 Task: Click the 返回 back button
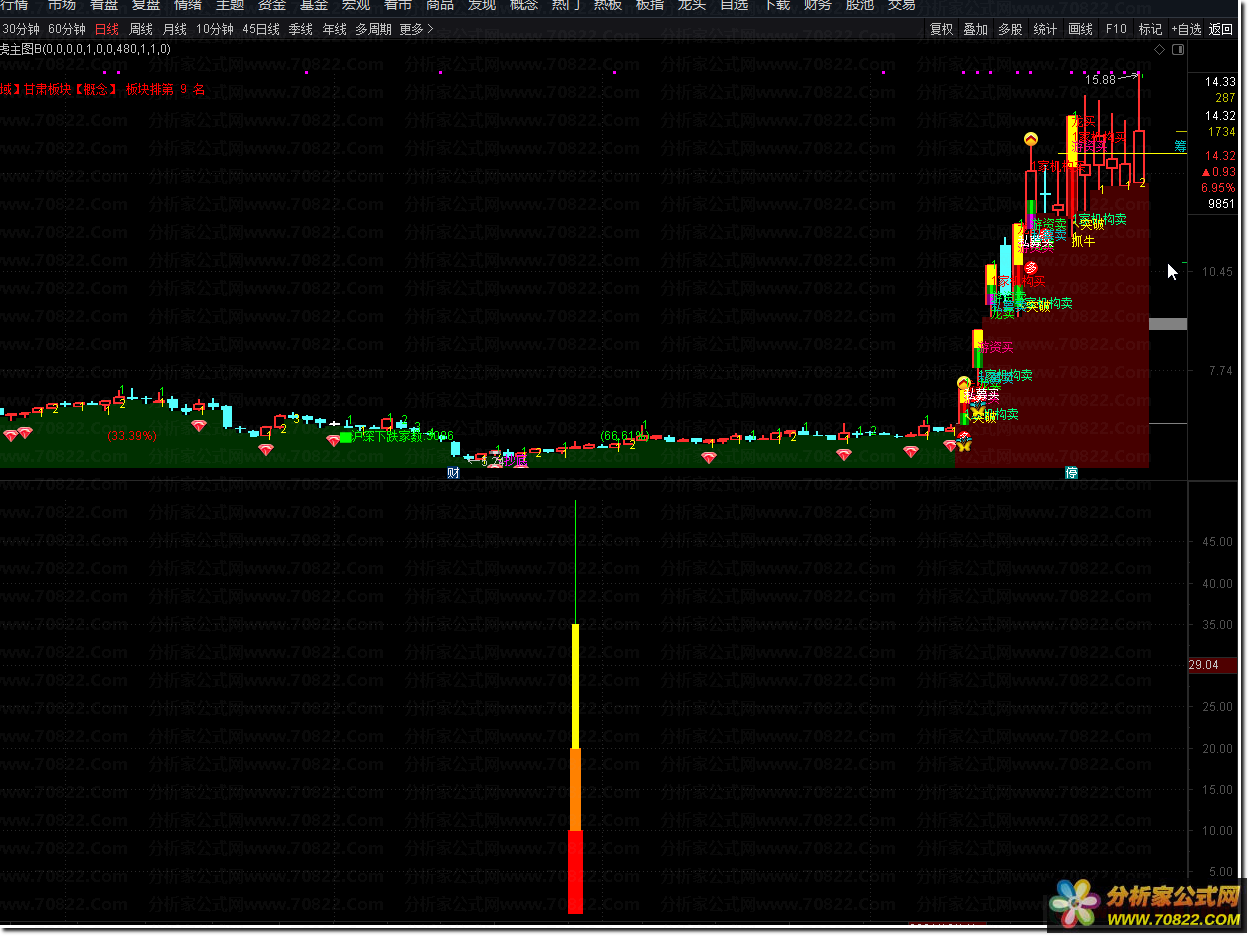1221,29
